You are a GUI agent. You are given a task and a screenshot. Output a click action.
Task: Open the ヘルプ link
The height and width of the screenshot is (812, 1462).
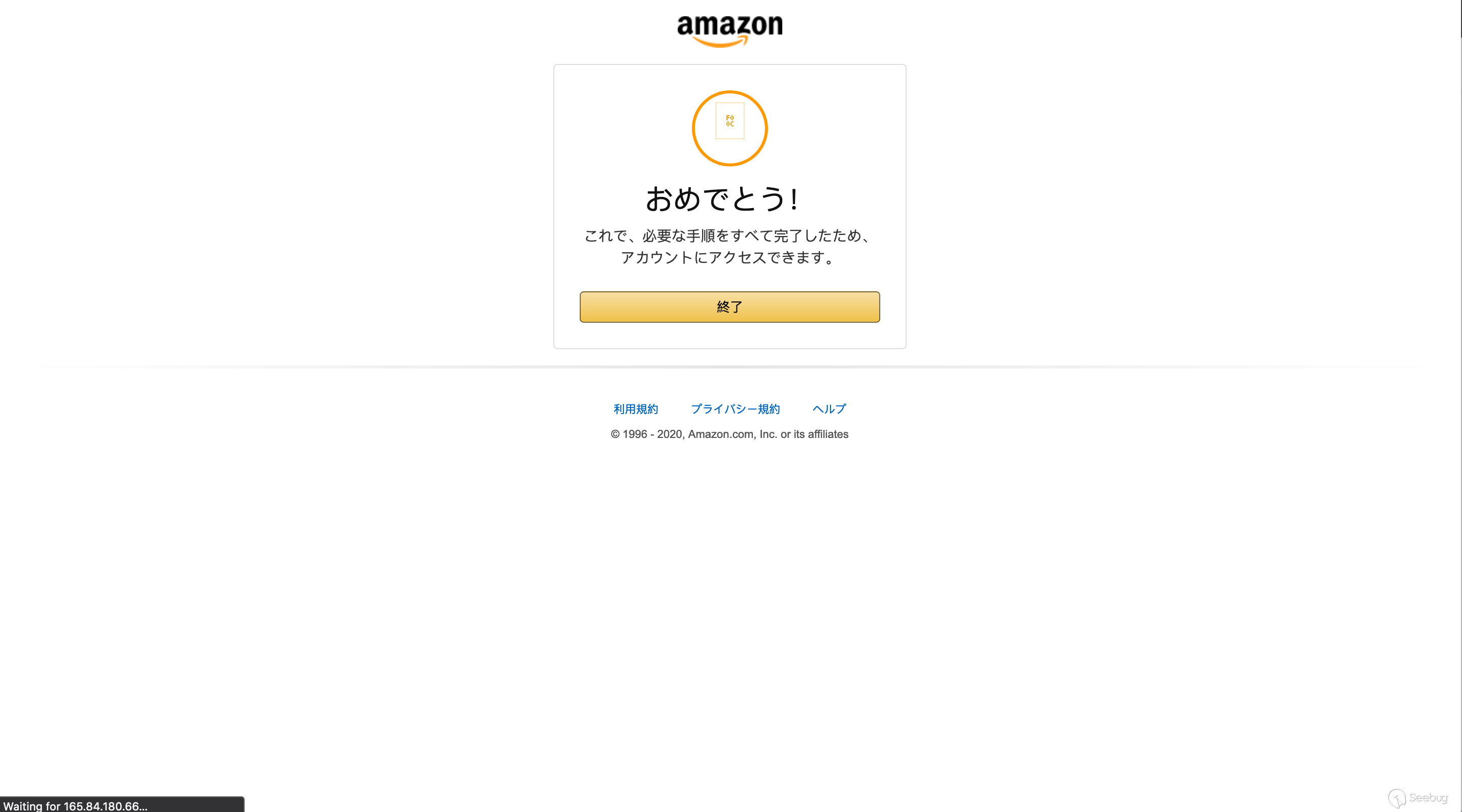click(829, 409)
